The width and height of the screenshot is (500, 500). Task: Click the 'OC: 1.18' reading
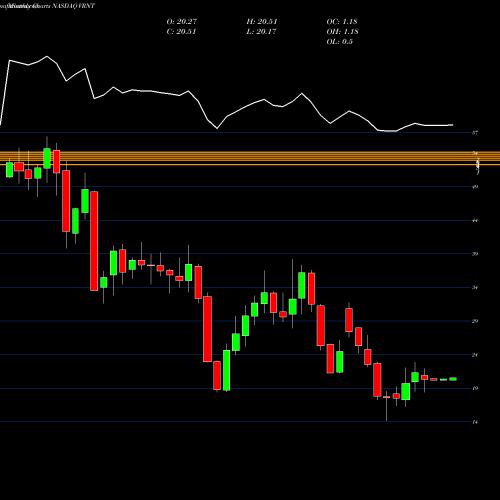click(x=342, y=22)
